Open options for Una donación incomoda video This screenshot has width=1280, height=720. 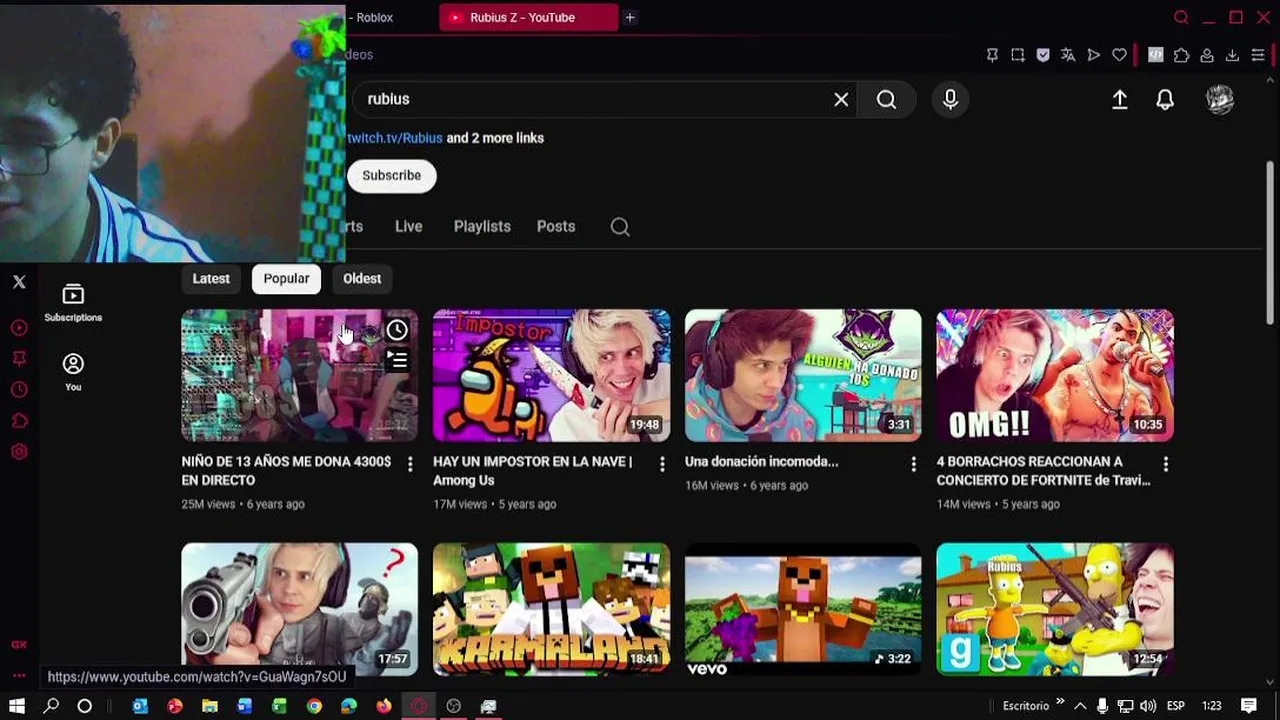(x=913, y=464)
